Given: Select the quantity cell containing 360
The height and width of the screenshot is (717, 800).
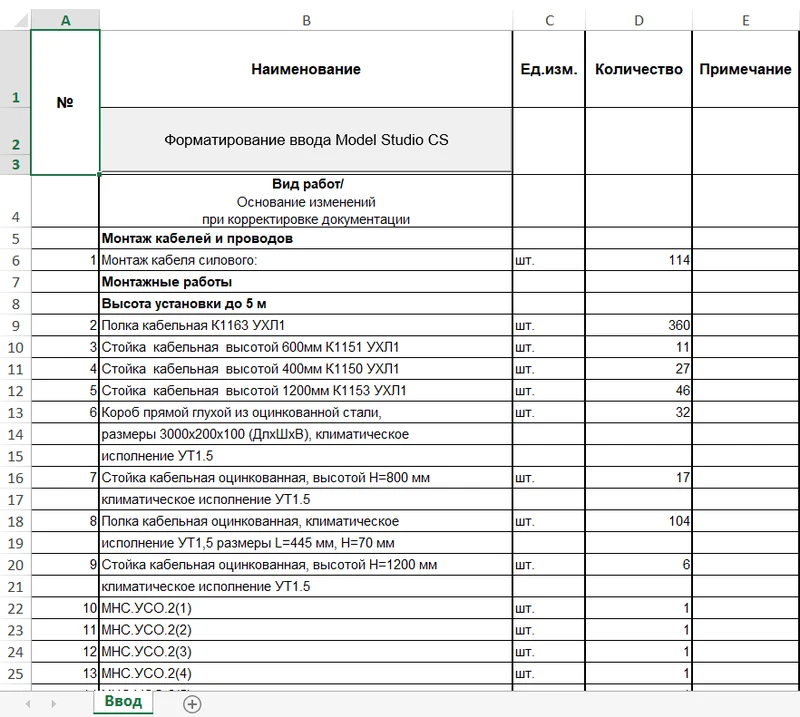Looking at the screenshot, I should click(638, 325).
